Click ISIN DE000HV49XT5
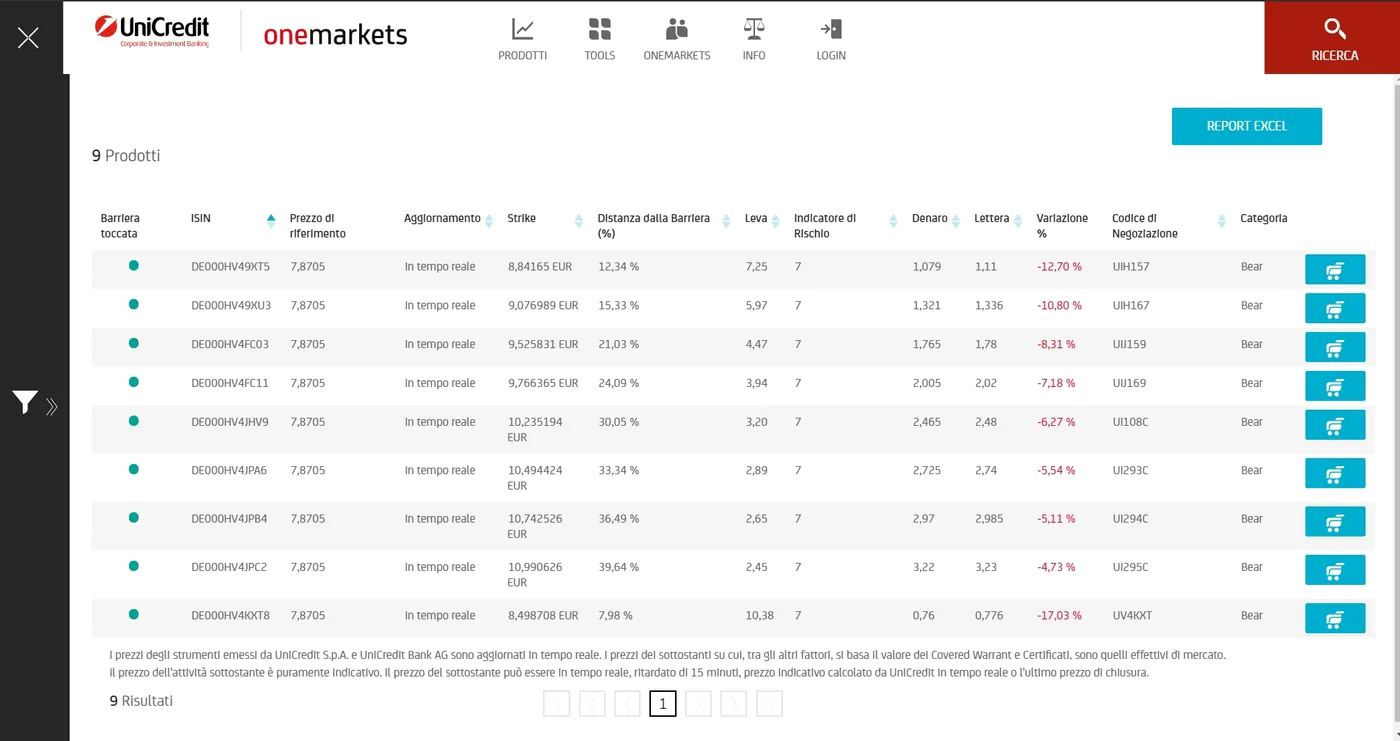The width and height of the screenshot is (1400, 741). point(231,267)
